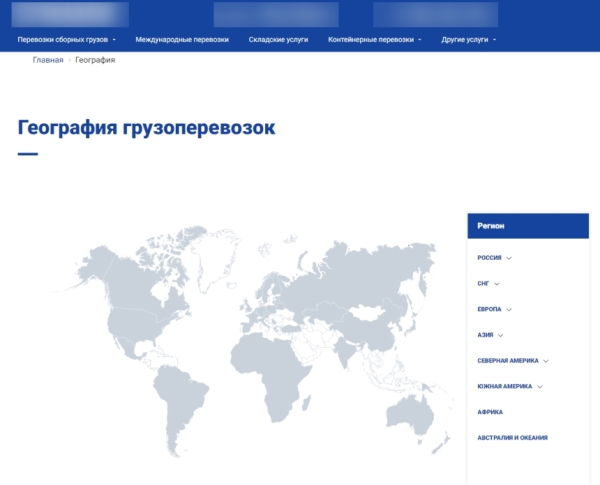Screen dimensions: 600x485
Task: Select the Африка region link
Action: (x=490, y=412)
